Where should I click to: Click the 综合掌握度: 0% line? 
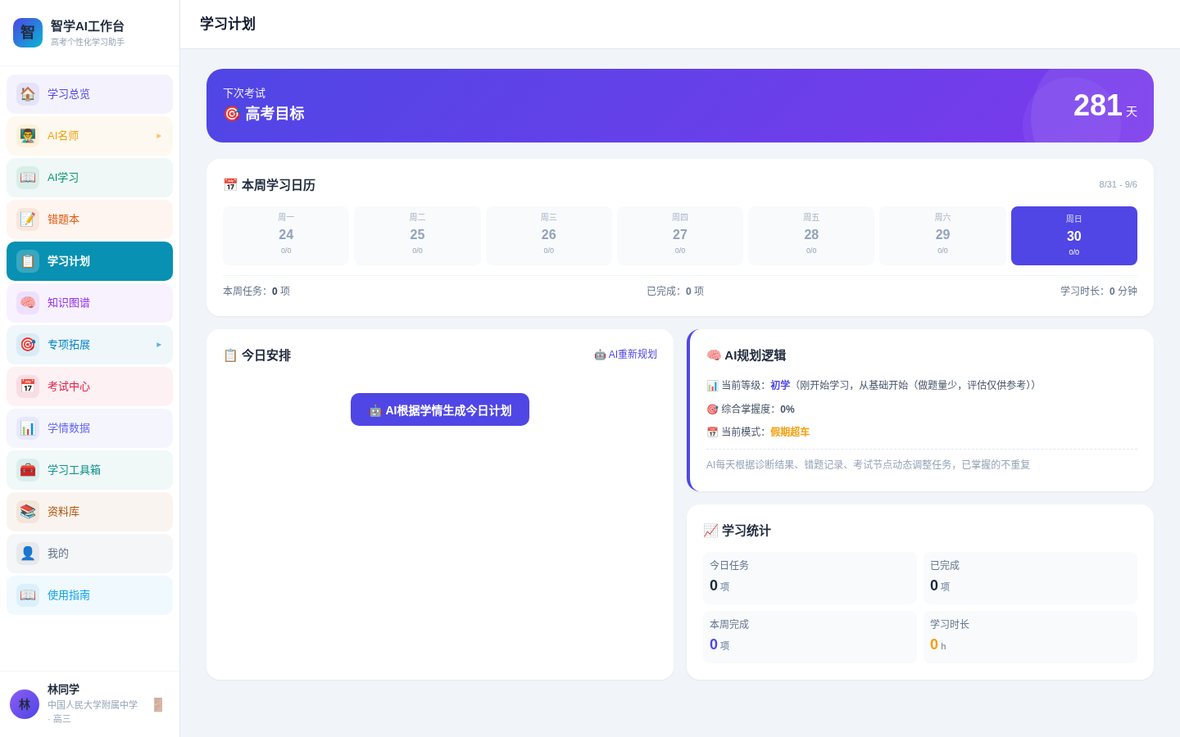click(x=750, y=410)
